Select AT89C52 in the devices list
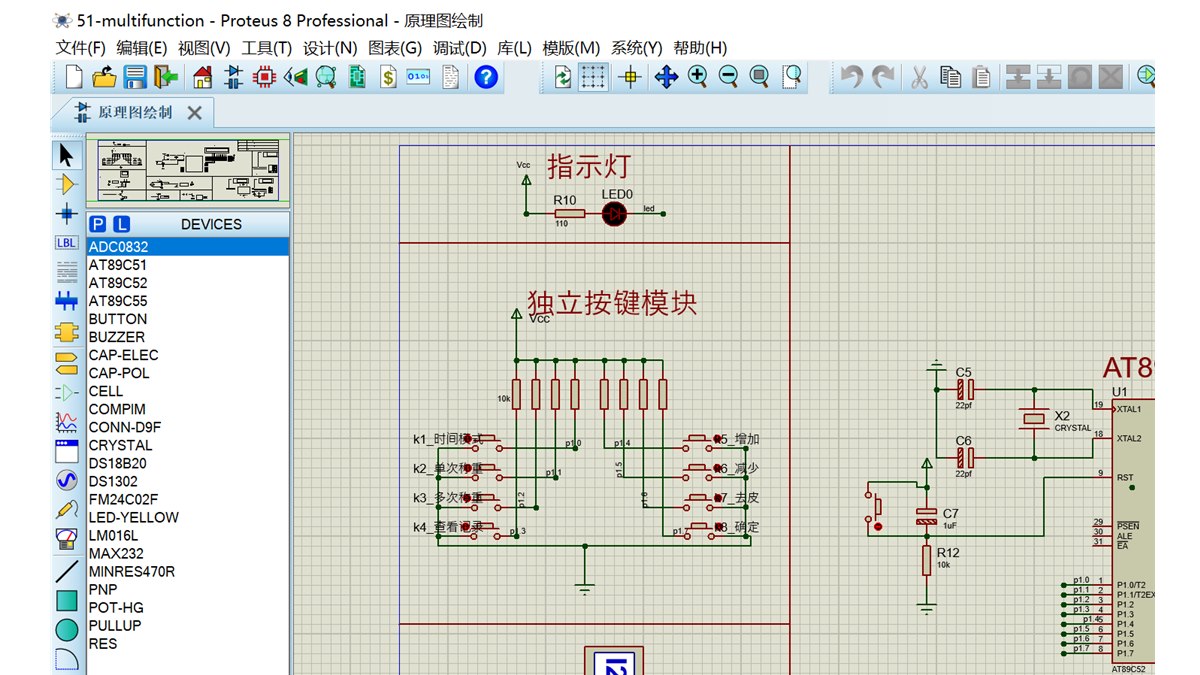The width and height of the screenshot is (1200, 675). [188, 283]
